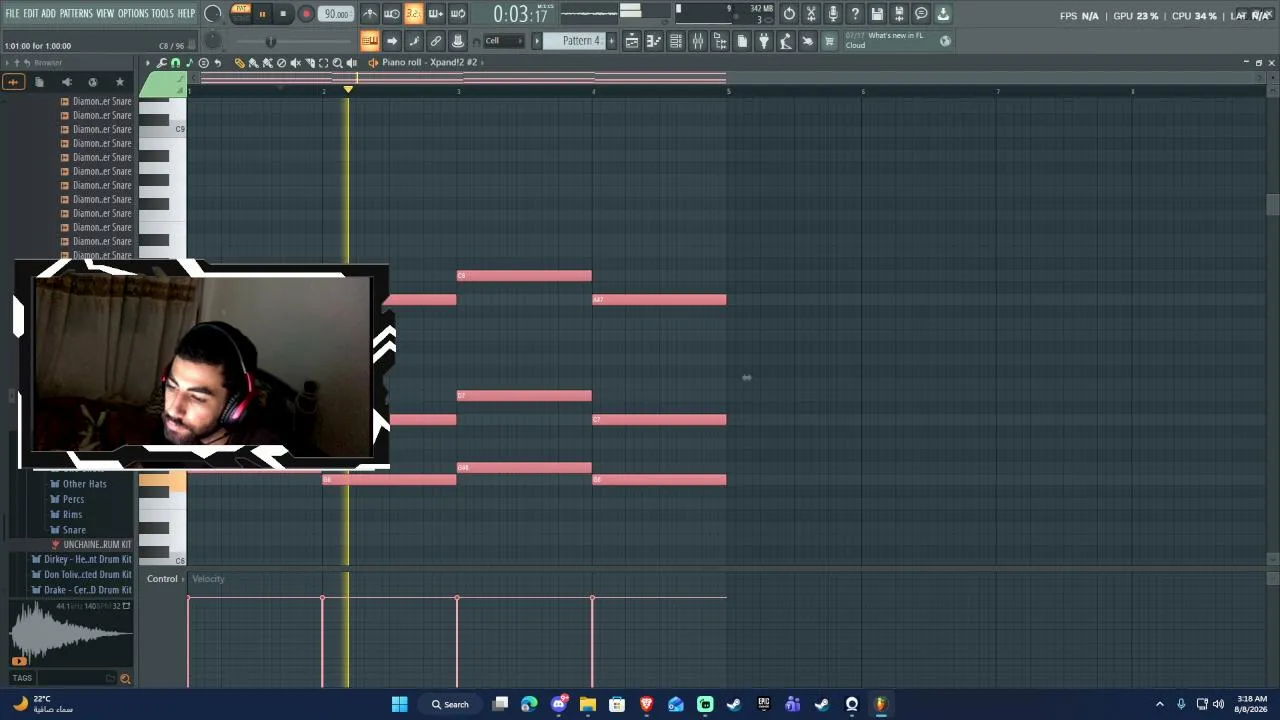Viewport: 1280px width, 720px height.
Task: Open the plugin picker plug icon
Action: (x=764, y=41)
